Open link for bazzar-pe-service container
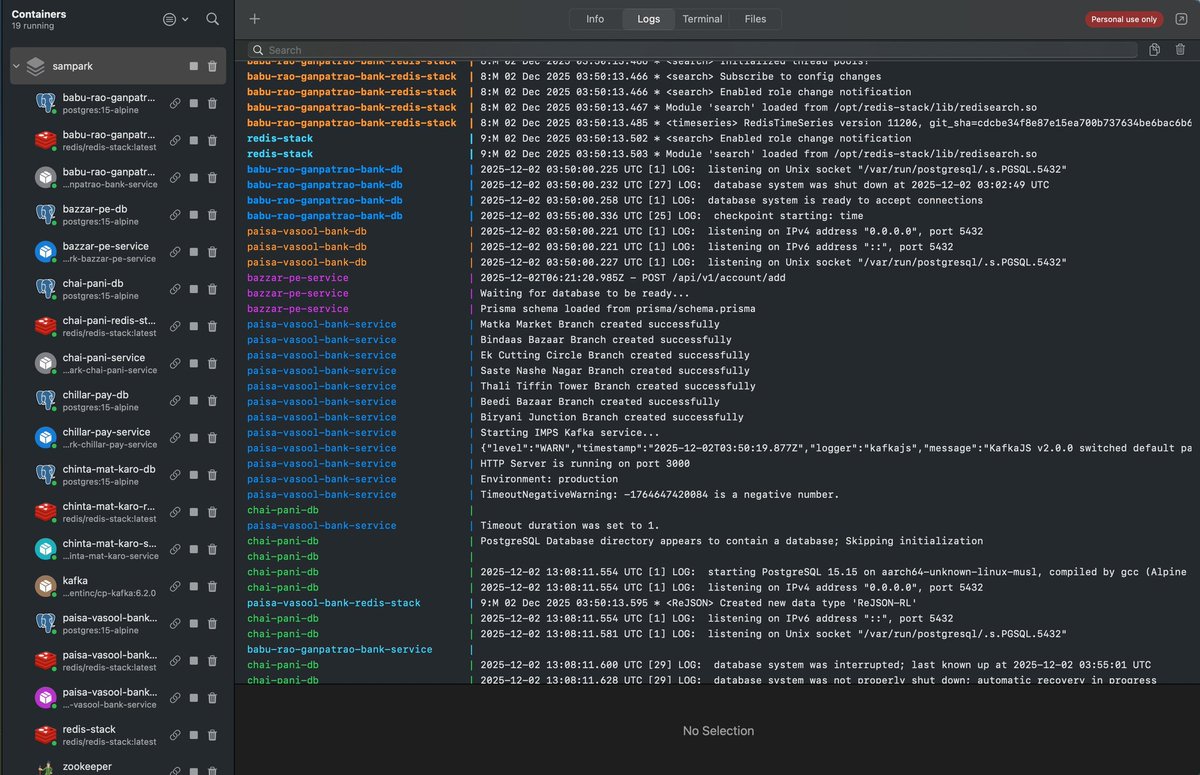This screenshot has height=775, width=1200. (x=175, y=252)
